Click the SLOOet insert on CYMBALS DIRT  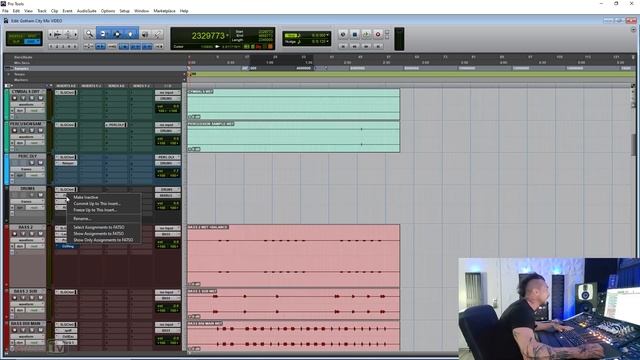point(66,93)
